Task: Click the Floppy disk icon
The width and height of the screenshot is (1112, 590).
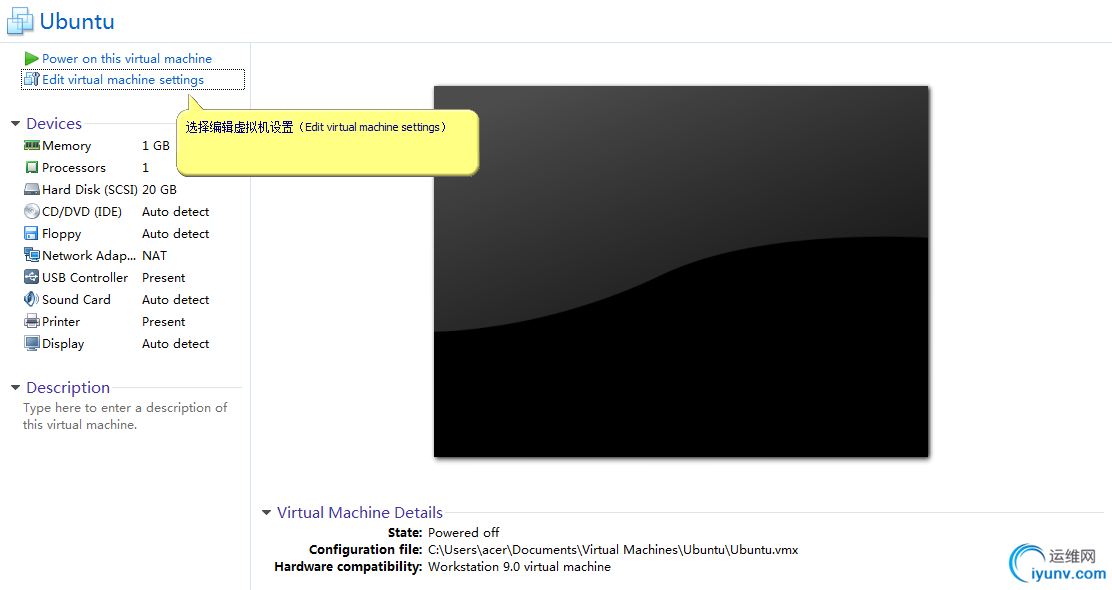Action: click(31, 233)
